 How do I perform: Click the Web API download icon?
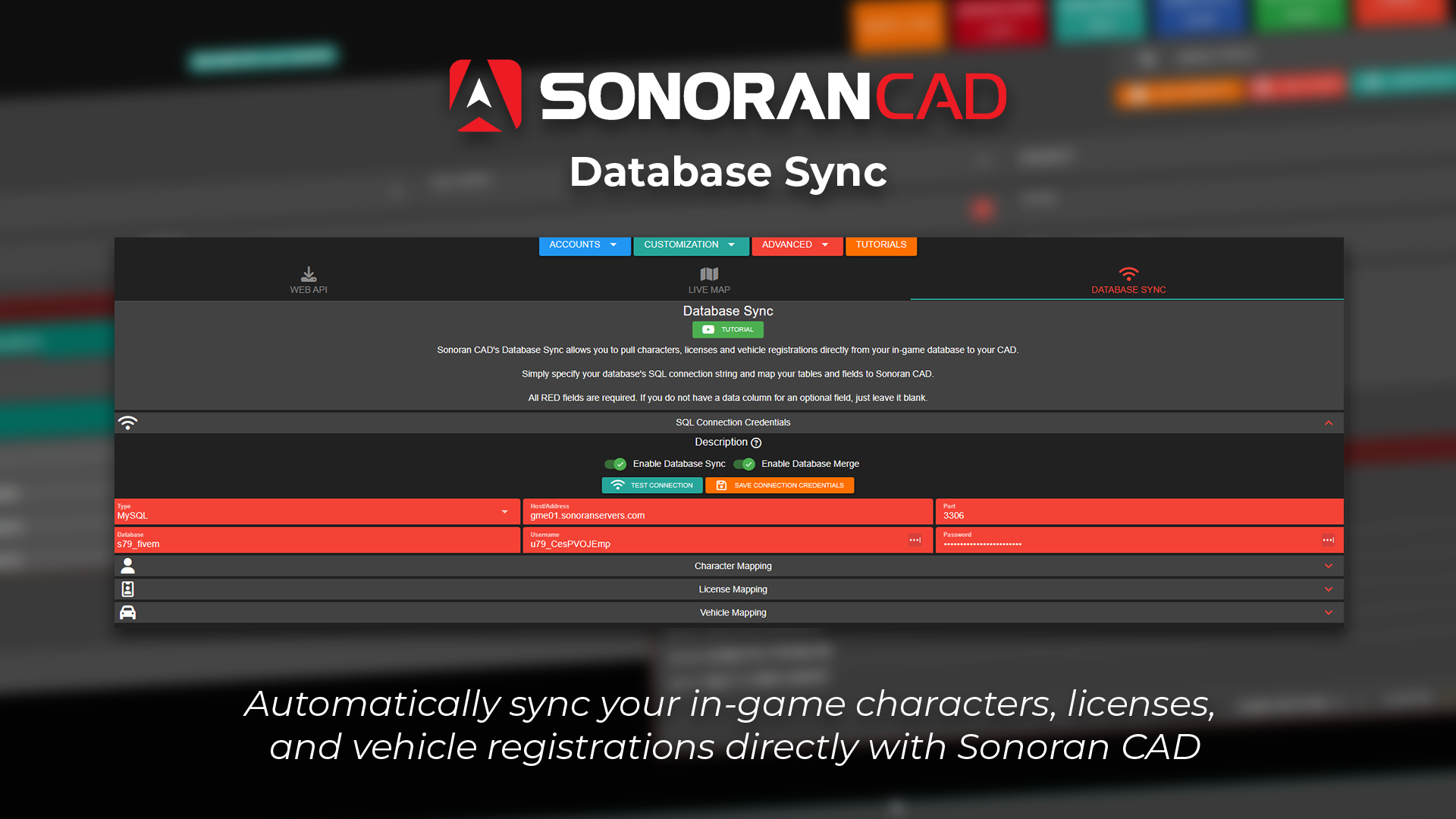click(309, 274)
